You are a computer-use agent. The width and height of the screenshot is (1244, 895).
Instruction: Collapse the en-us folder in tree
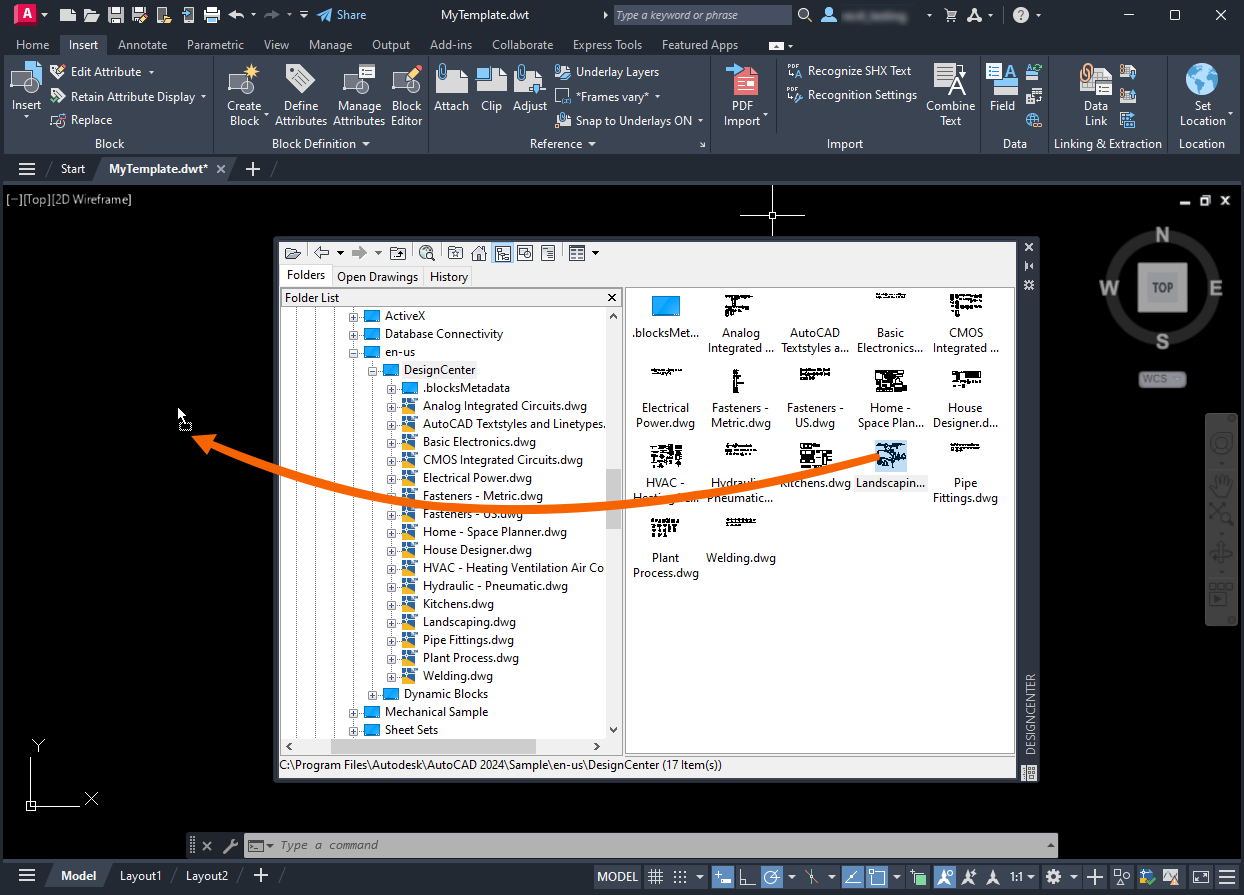353,353
